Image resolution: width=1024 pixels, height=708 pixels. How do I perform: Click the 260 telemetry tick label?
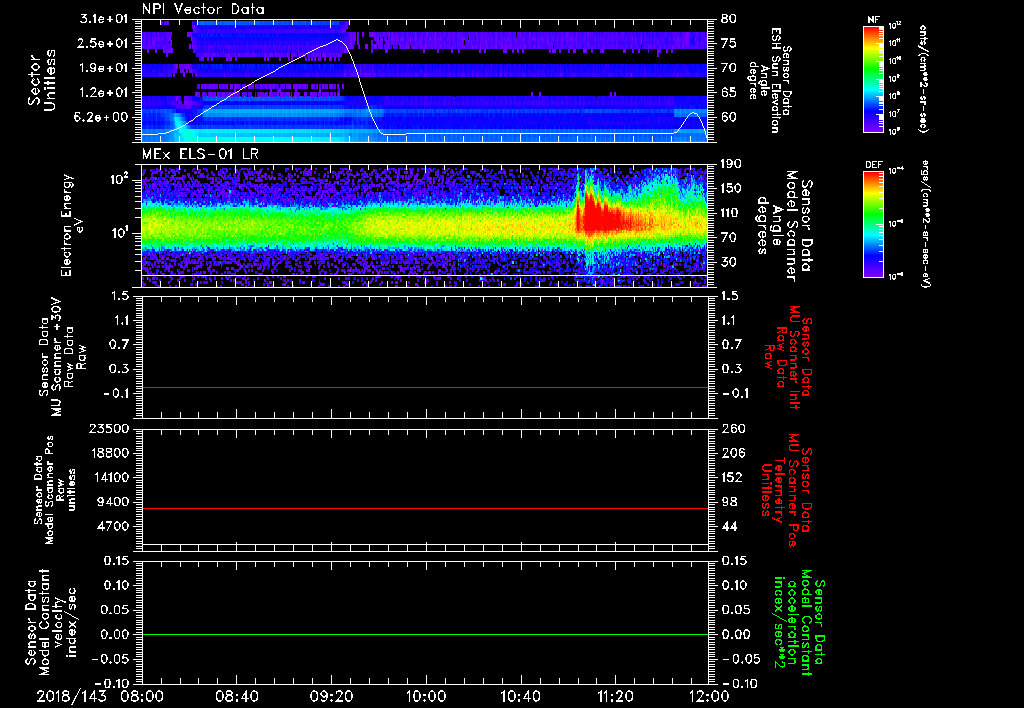(733, 429)
